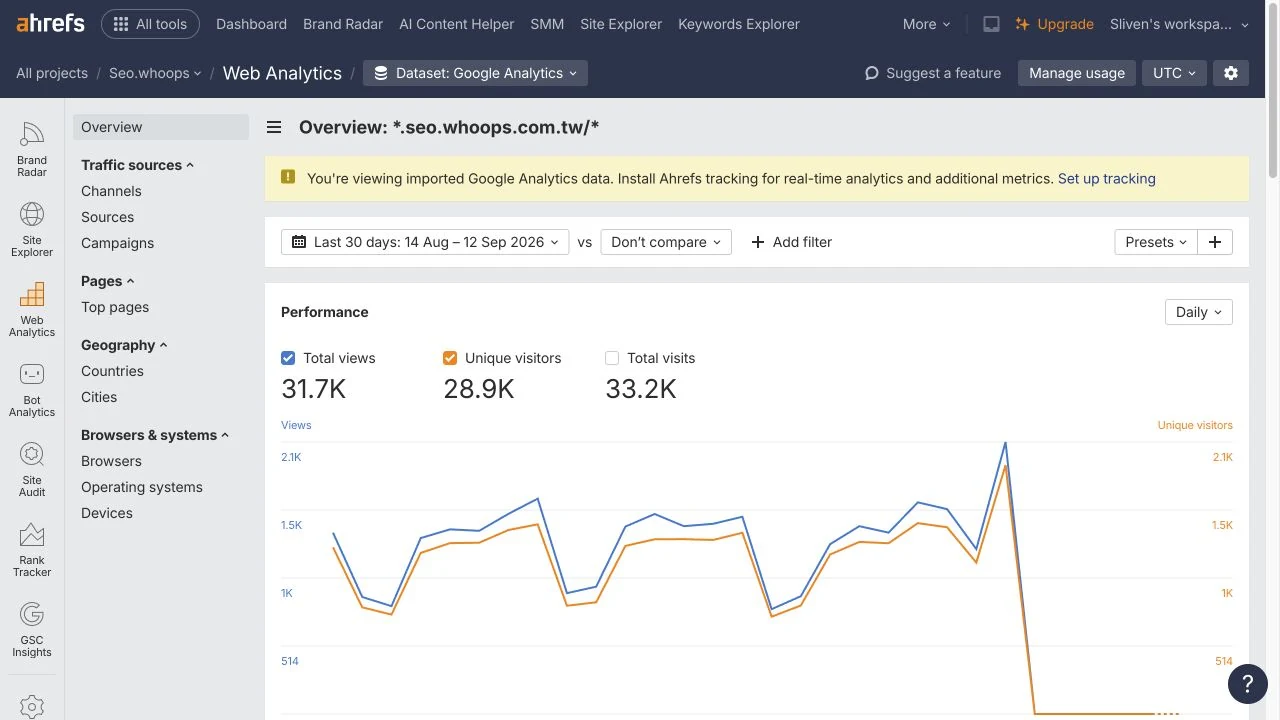Open the Daily granularity dropdown
The width and height of the screenshot is (1280, 720).
[1199, 312]
